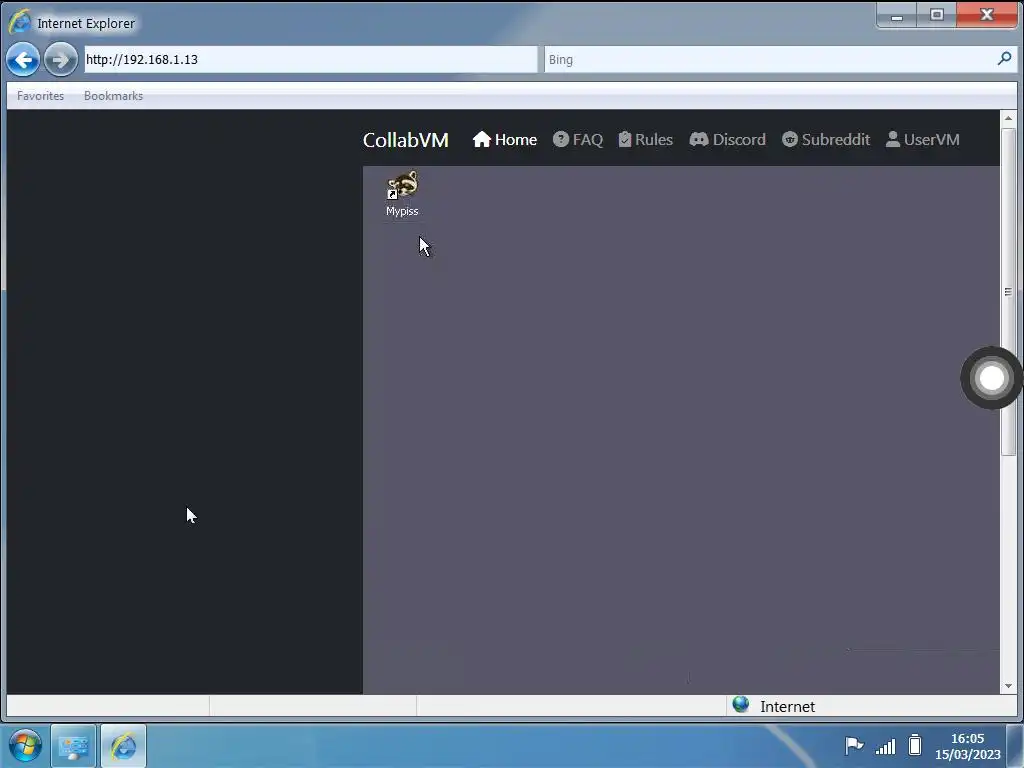Maximize the Internet Explorer window
1024x768 pixels.
(936, 14)
